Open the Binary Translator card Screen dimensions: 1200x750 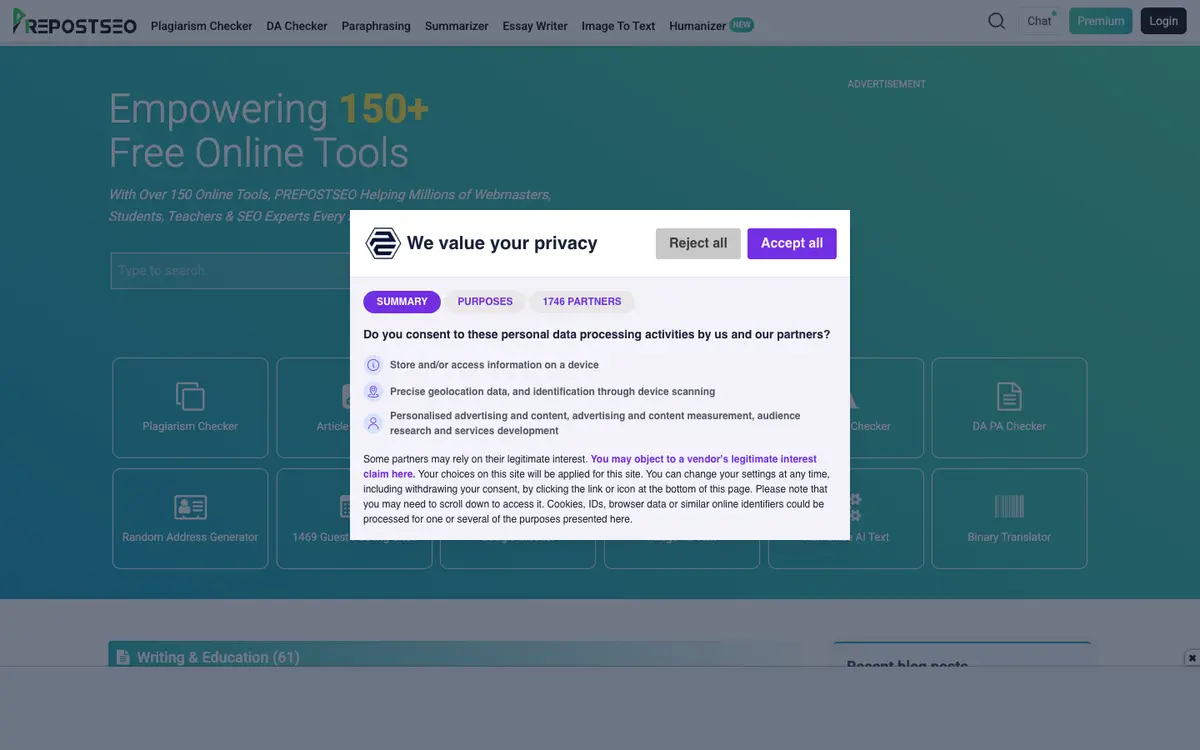point(1009,518)
